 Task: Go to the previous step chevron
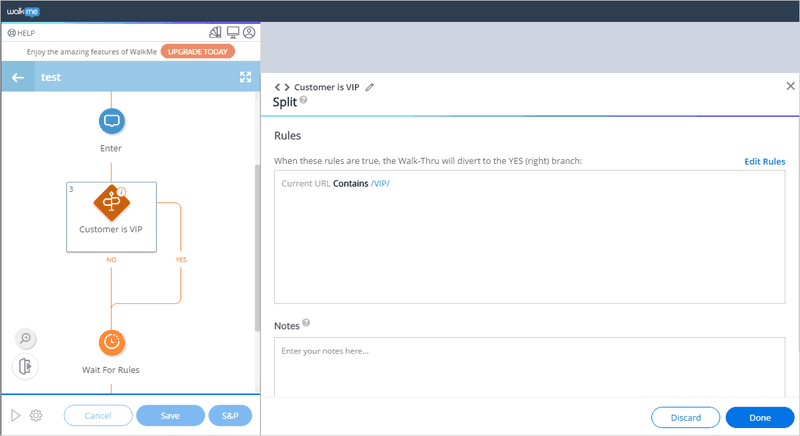[x=278, y=87]
